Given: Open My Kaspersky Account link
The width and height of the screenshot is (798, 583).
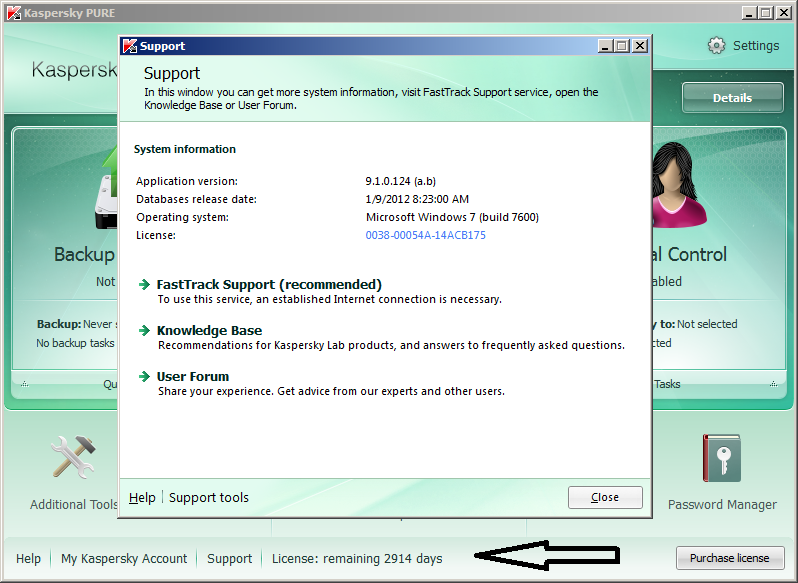Looking at the screenshot, I should point(124,559).
